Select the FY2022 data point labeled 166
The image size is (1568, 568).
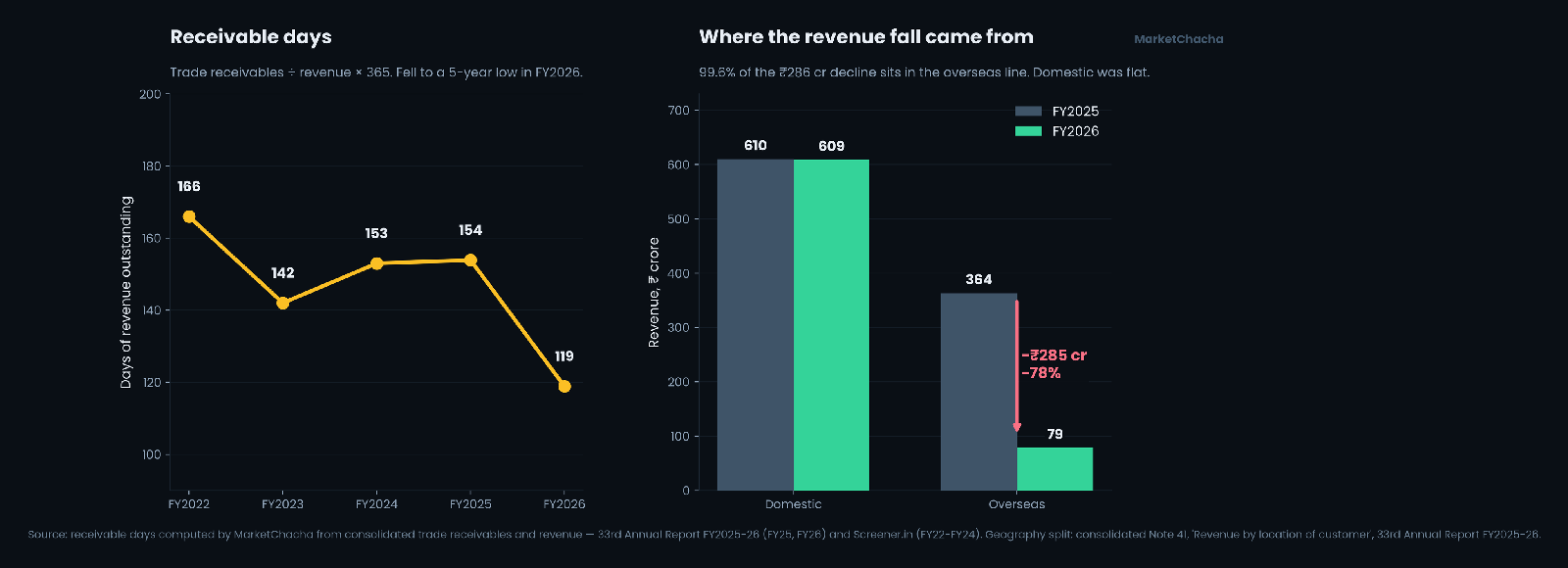[x=189, y=216]
